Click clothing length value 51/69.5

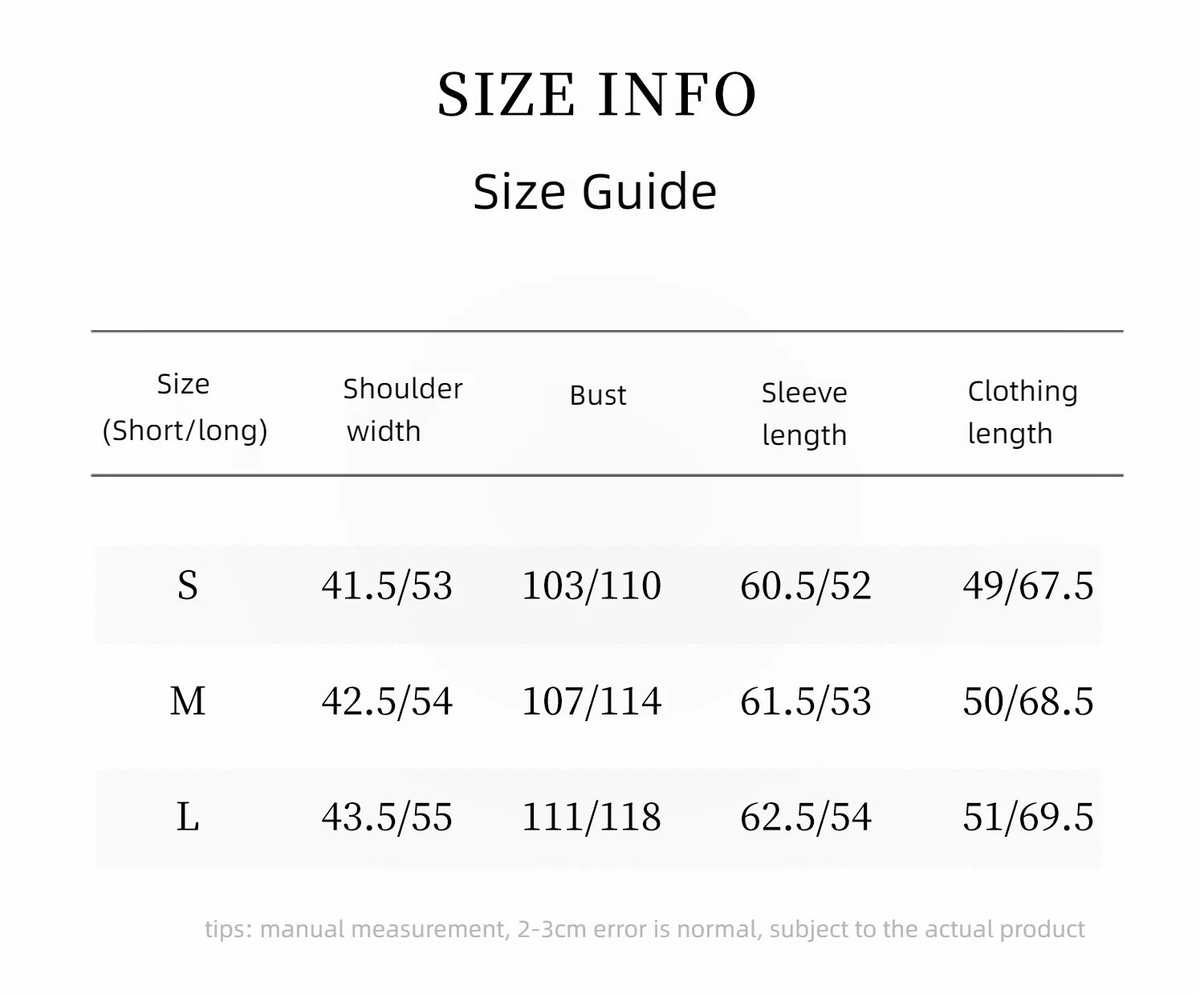[1028, 817]
